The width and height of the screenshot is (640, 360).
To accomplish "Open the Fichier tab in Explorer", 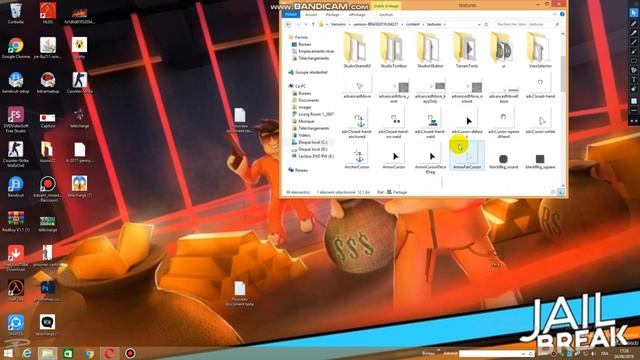I will click(x=291, y=14).
